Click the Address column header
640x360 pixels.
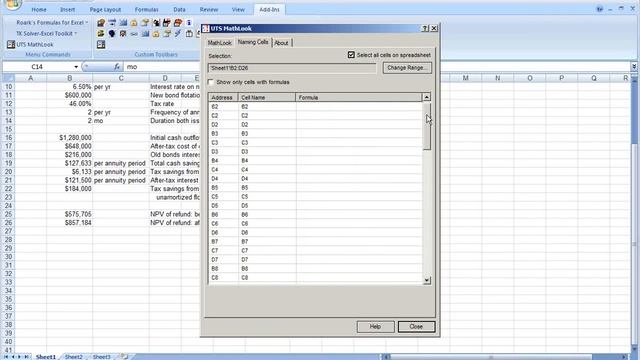(223, 98)
